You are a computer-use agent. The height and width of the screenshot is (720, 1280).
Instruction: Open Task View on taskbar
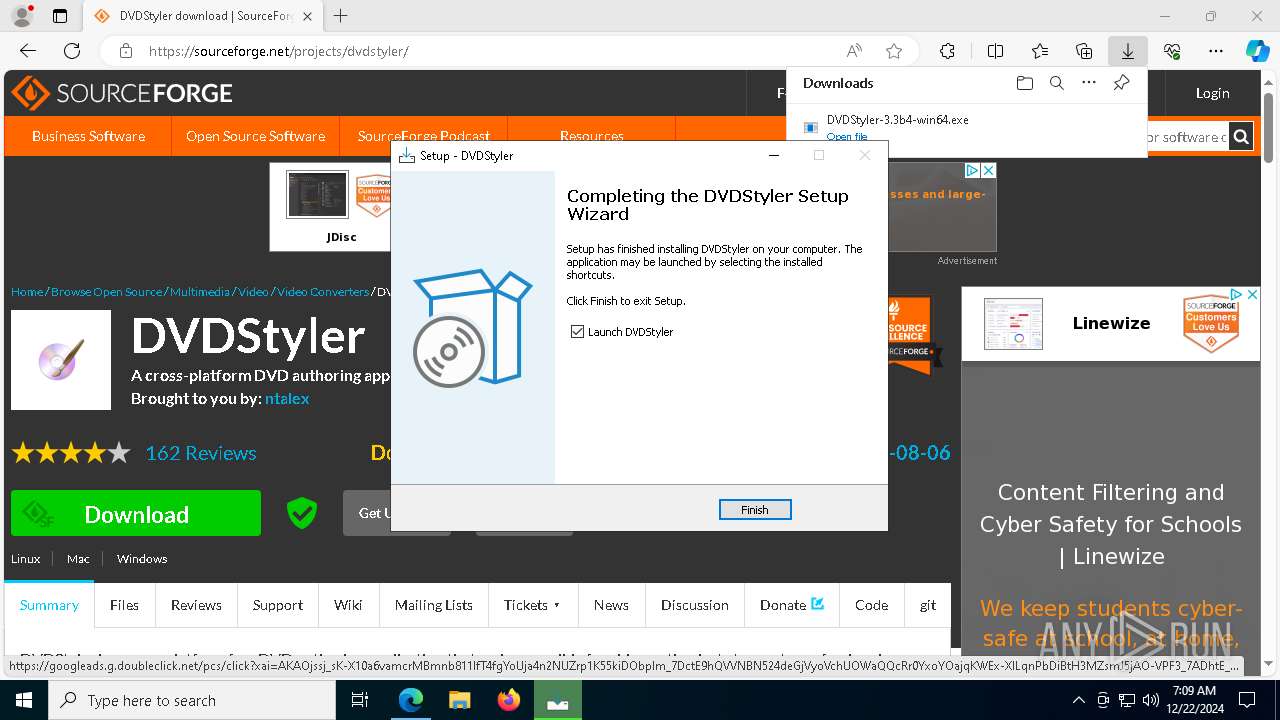tap(361, 700)
